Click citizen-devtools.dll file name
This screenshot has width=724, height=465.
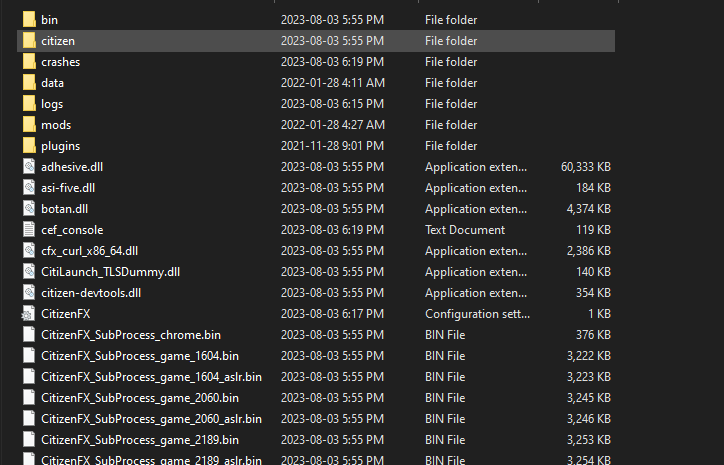coord(91,293)
